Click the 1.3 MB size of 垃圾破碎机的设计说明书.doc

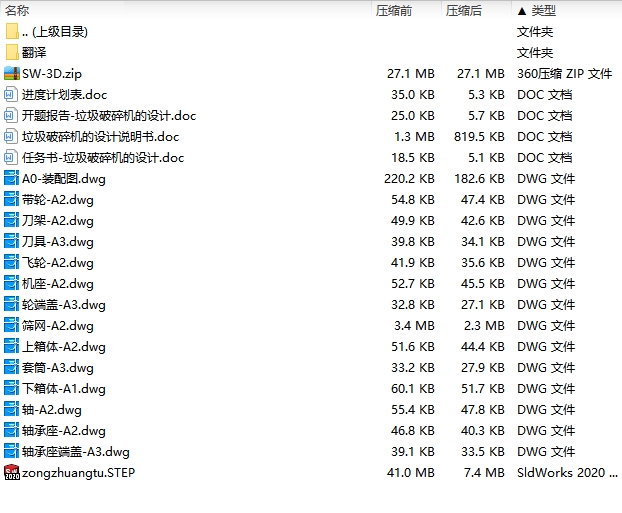coord(414,137)
